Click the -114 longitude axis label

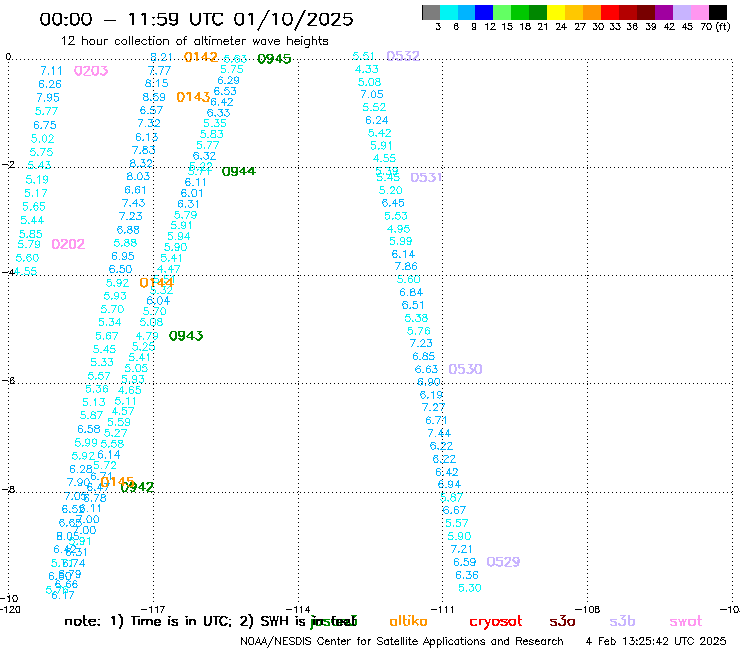coord(298,609)
